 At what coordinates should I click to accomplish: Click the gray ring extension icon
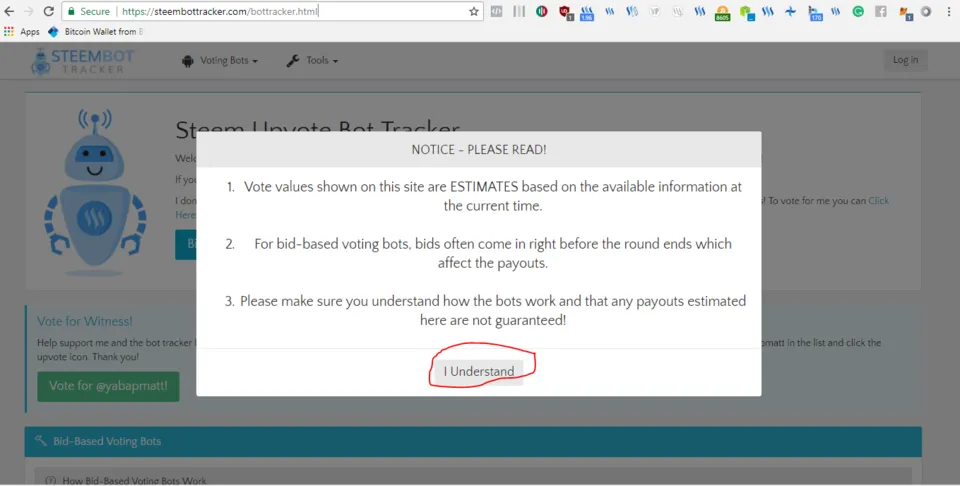pyautogui.click(x=926, y=11)
